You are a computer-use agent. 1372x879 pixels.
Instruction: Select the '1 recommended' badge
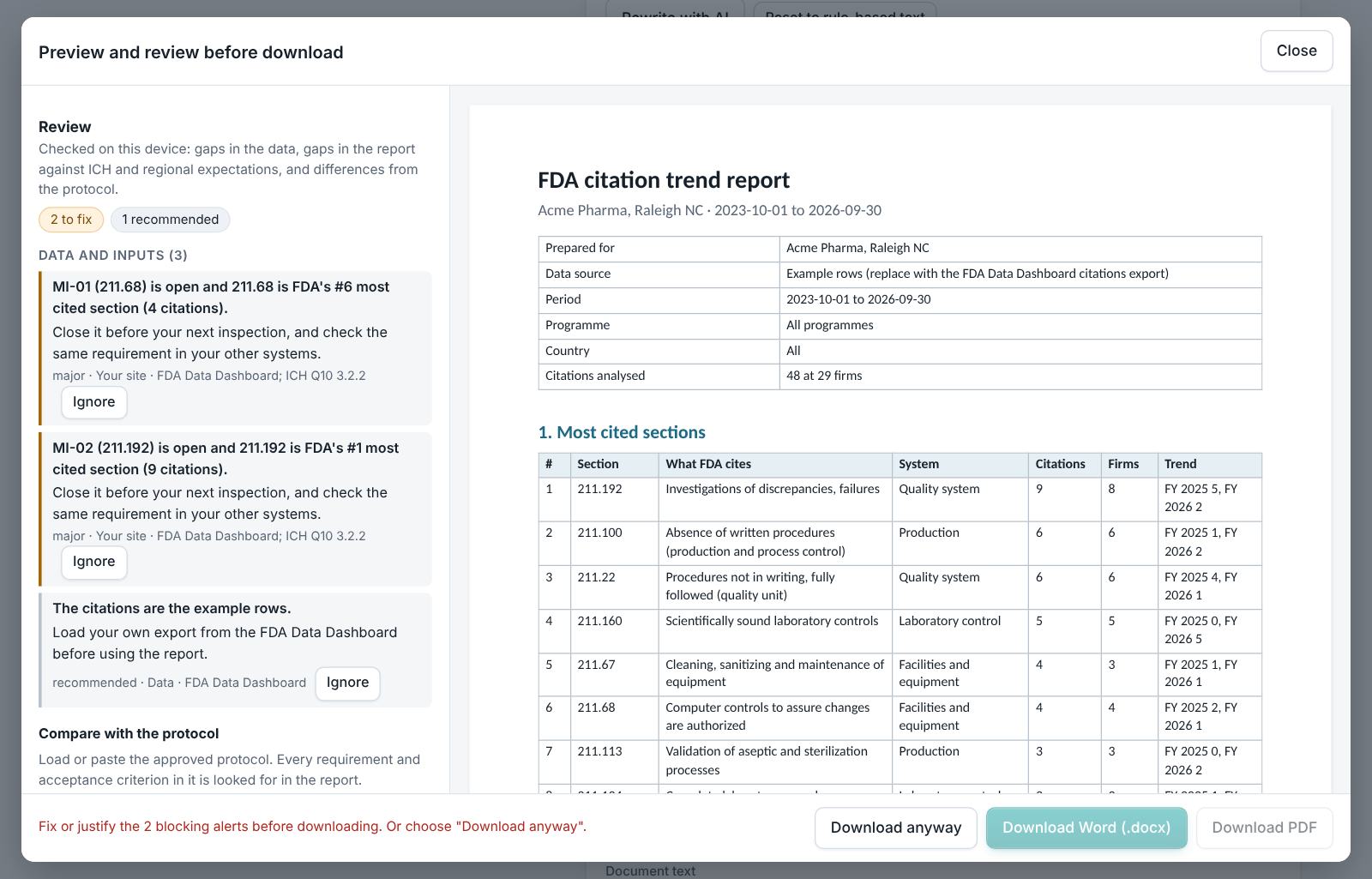click(170, 220)
